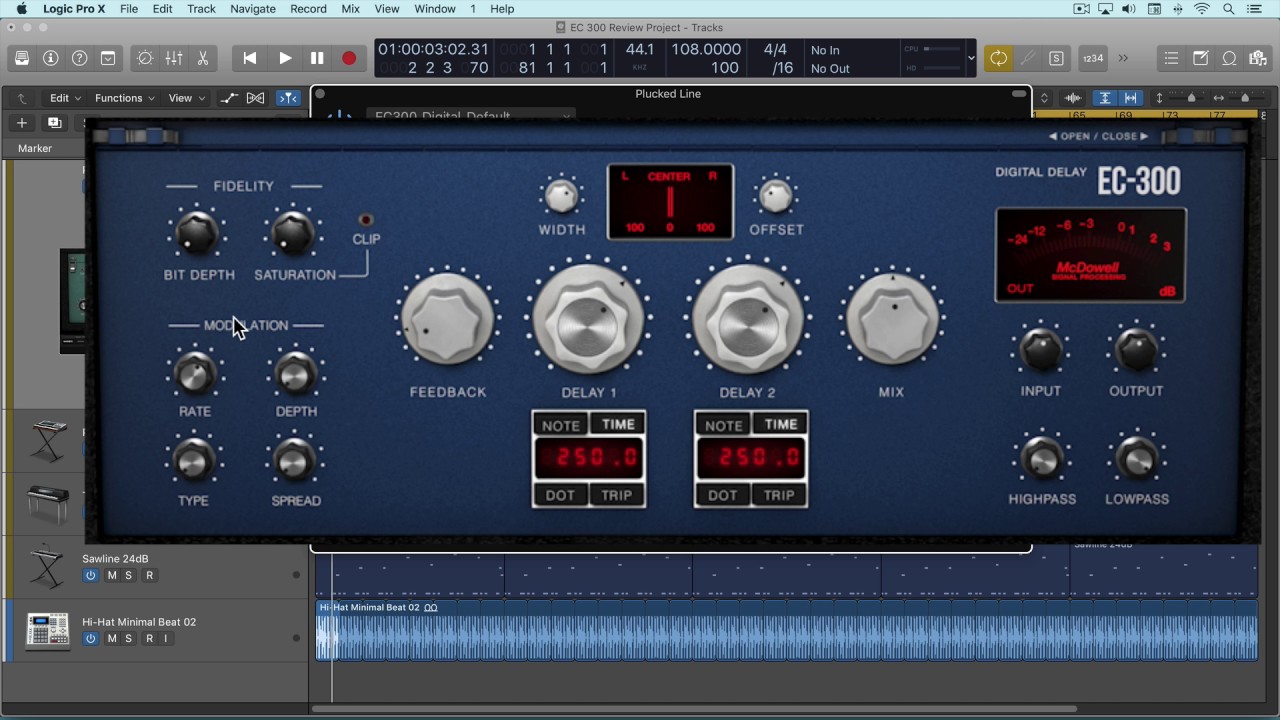Screen dimensions: 1280x720
Task: Enable TRIP for Delay 2
Action: coord(780,495)
